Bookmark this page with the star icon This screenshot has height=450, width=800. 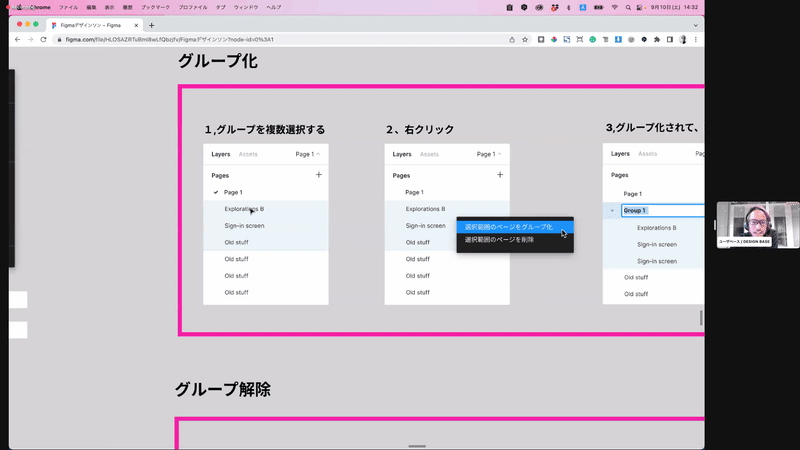(524, 39)
